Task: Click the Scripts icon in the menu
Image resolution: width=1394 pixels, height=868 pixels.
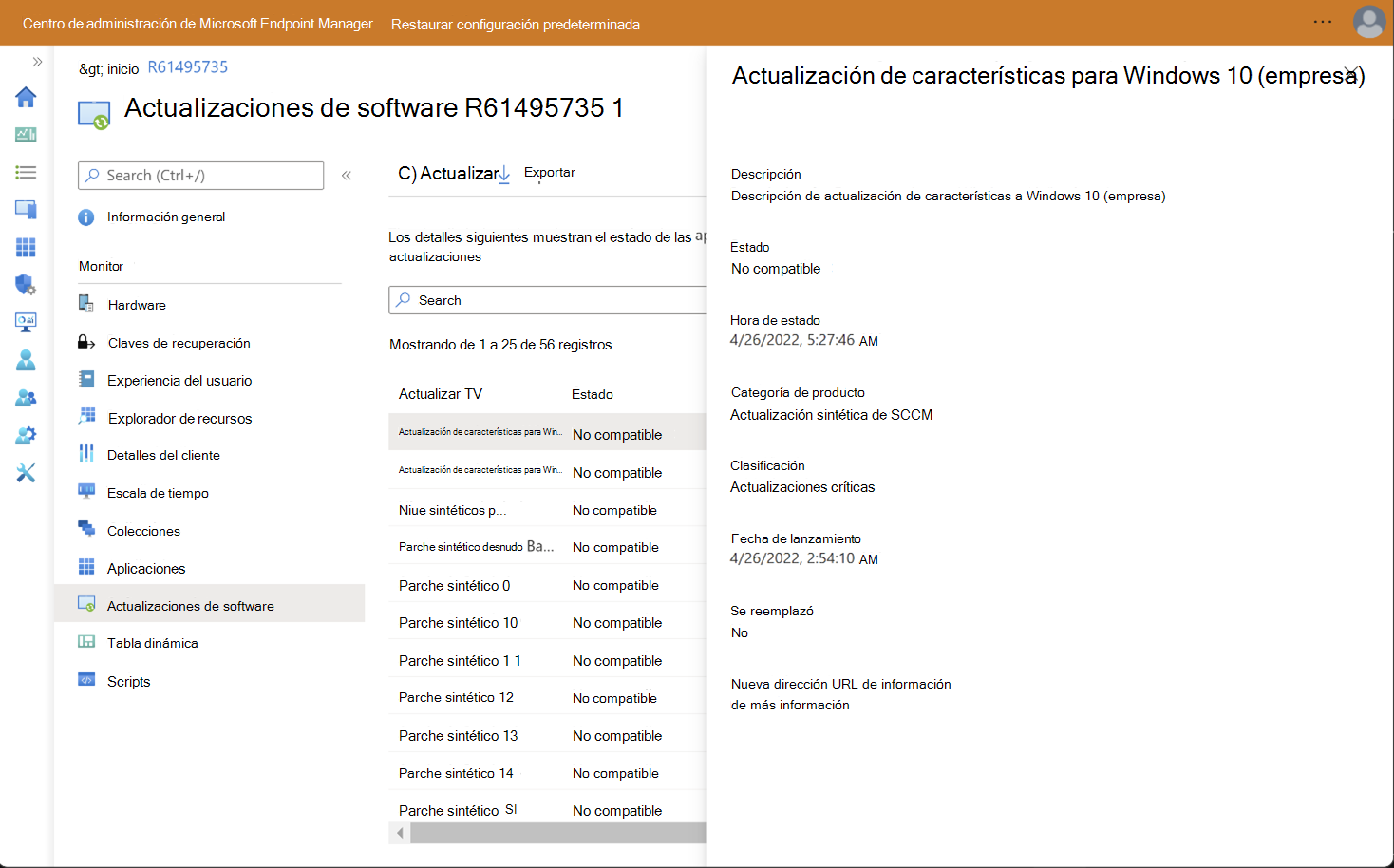Action: point(86,680)
